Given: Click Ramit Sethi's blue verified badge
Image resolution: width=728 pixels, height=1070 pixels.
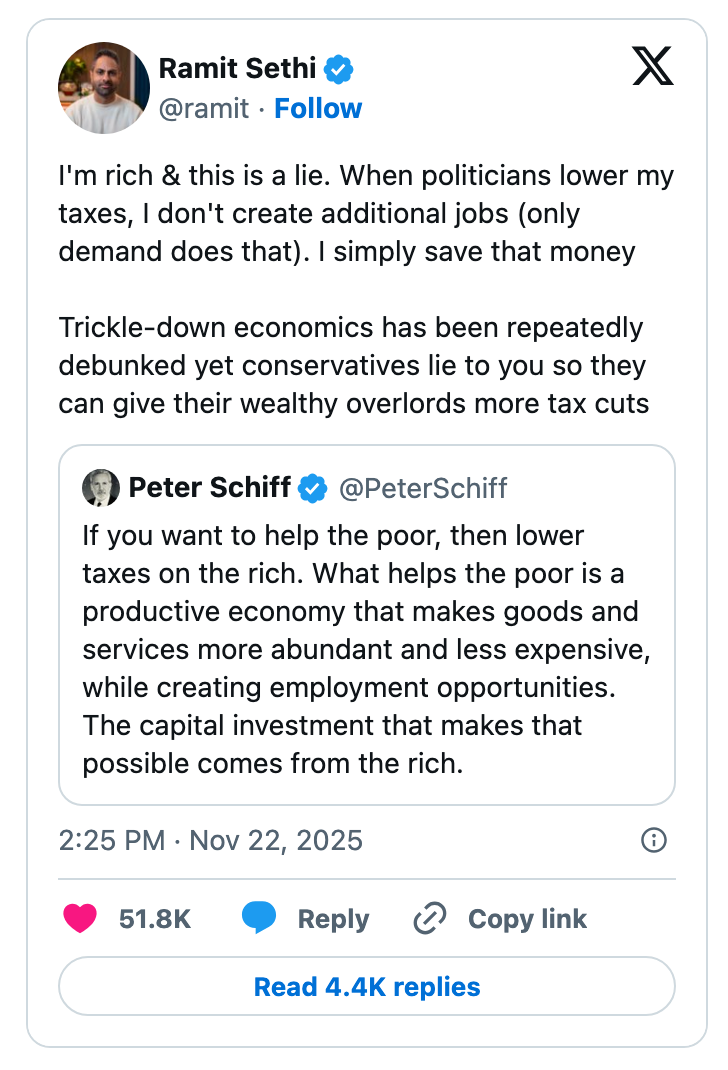Looking at the screenshot, I should pos(338,68).
